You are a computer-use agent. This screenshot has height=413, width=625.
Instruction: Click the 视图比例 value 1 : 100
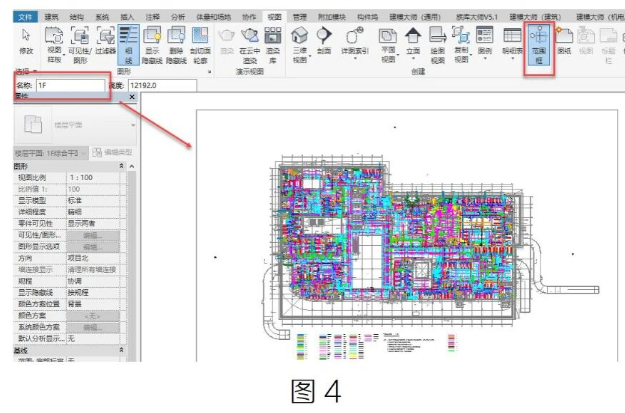click(x=92, y=177)
